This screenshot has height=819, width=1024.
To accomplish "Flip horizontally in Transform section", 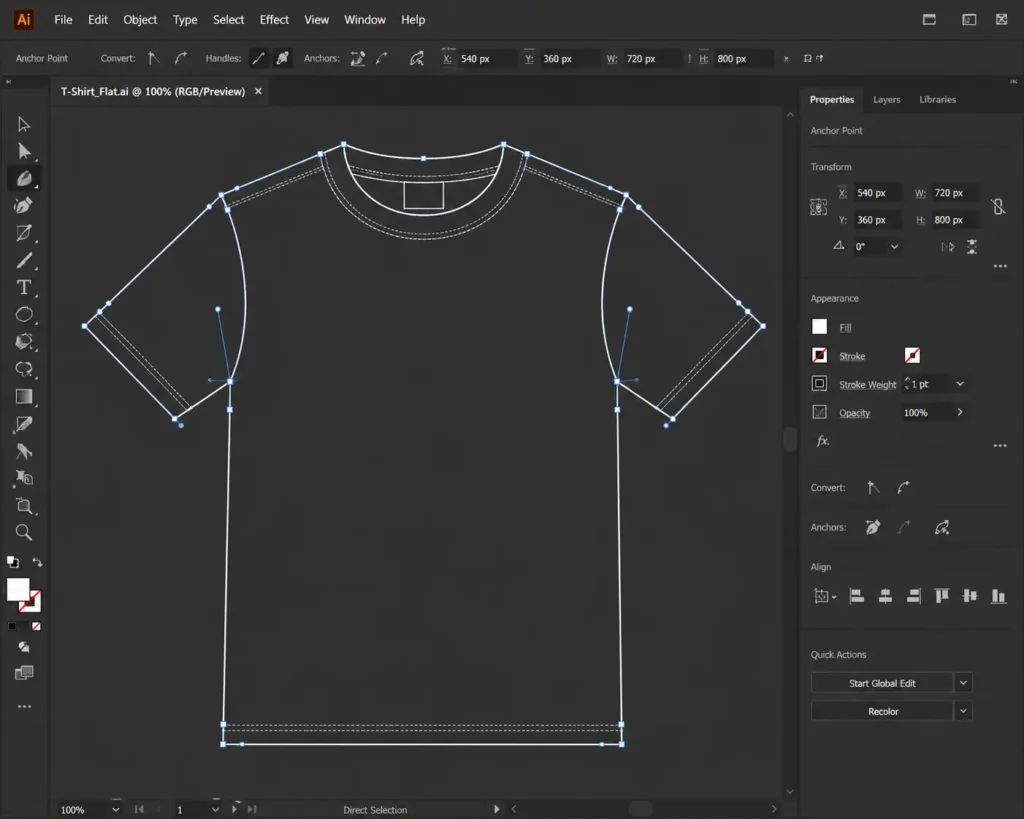I will pos(948,247).
